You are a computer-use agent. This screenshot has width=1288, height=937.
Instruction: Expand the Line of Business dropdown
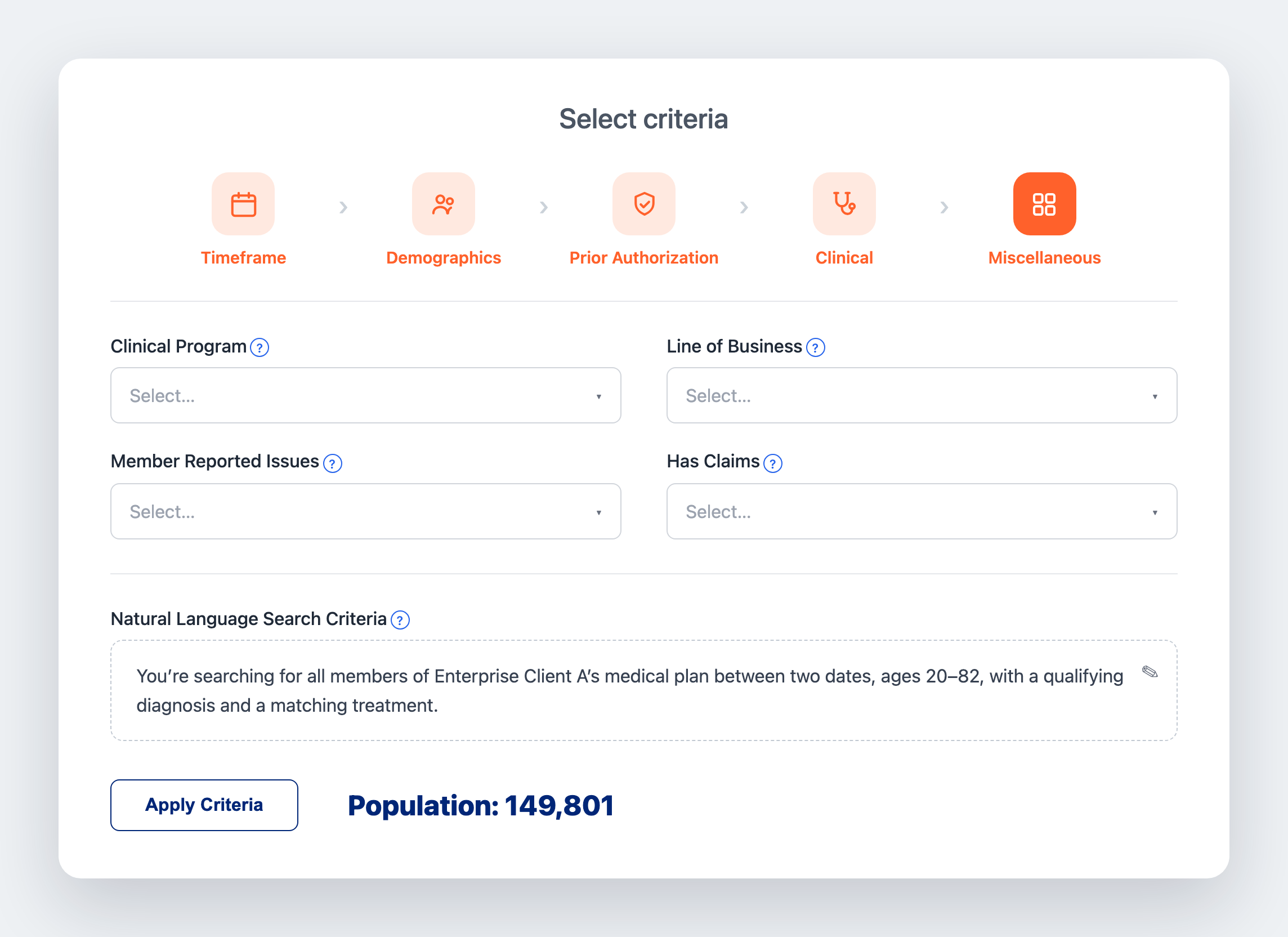click(x=922, y=395)
